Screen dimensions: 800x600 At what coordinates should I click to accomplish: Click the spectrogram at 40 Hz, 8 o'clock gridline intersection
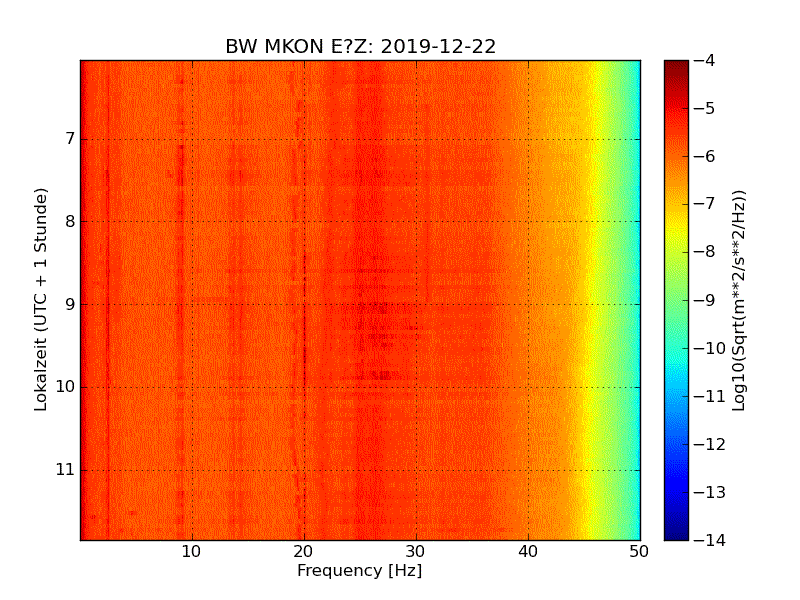(528, 221)
